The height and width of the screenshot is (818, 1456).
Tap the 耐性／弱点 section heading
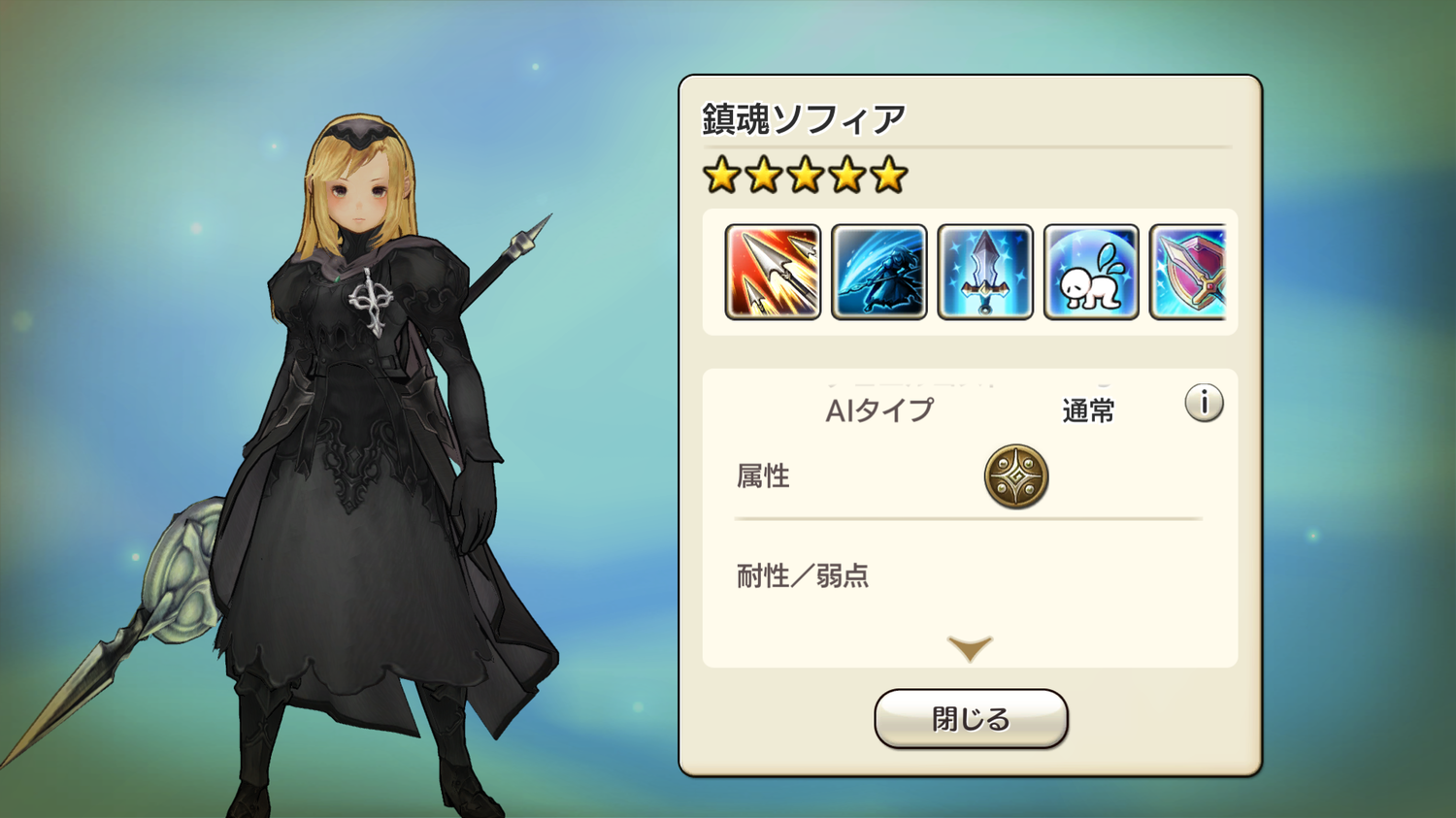(803, 576)
